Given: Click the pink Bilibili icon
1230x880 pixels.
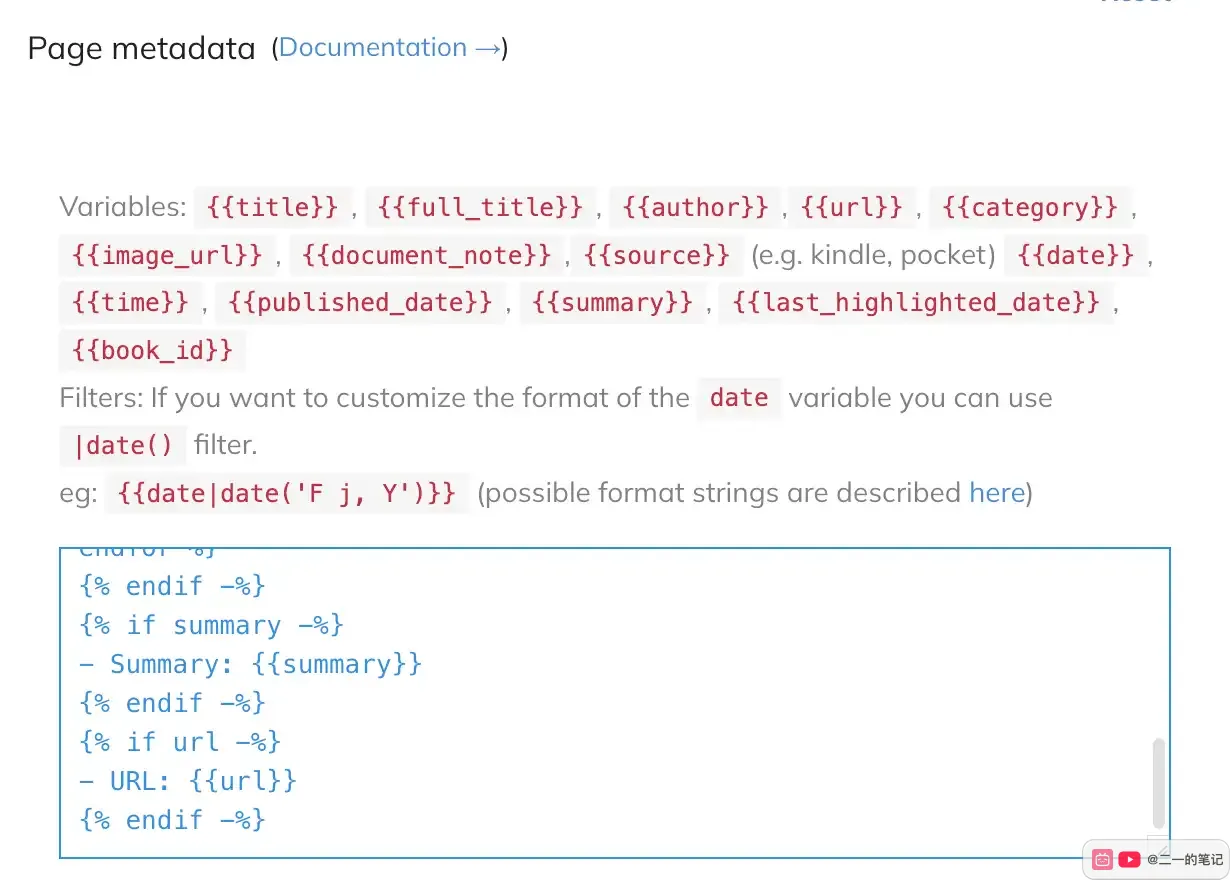Looking at the screenshot, I should tap(1102, 859).
